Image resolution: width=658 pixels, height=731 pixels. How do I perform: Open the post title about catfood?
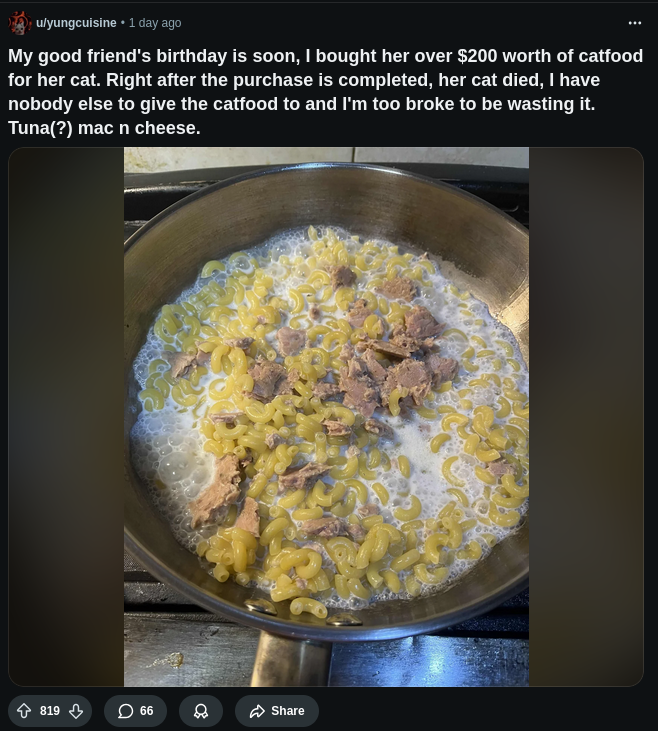(x=326, y=91)
